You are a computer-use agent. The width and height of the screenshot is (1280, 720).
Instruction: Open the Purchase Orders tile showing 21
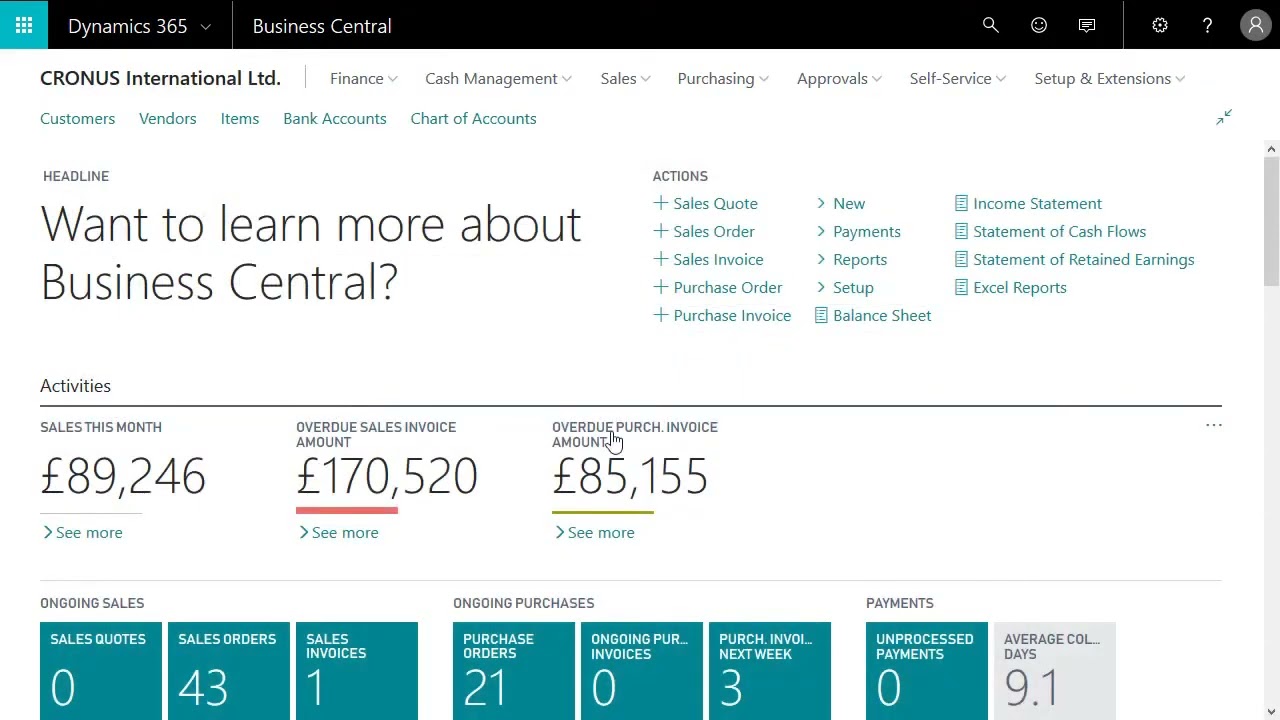click(x=514, y=671)
